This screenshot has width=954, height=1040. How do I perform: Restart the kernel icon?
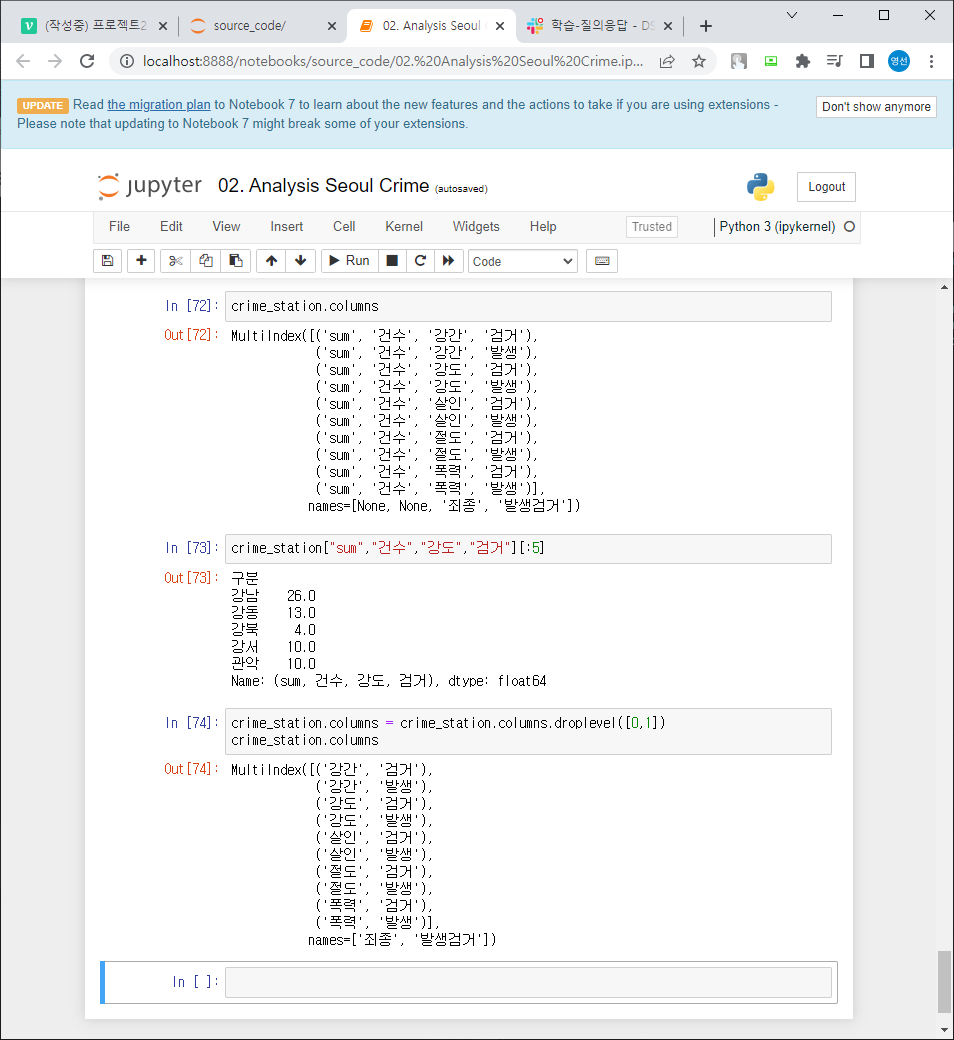[420, 261]
